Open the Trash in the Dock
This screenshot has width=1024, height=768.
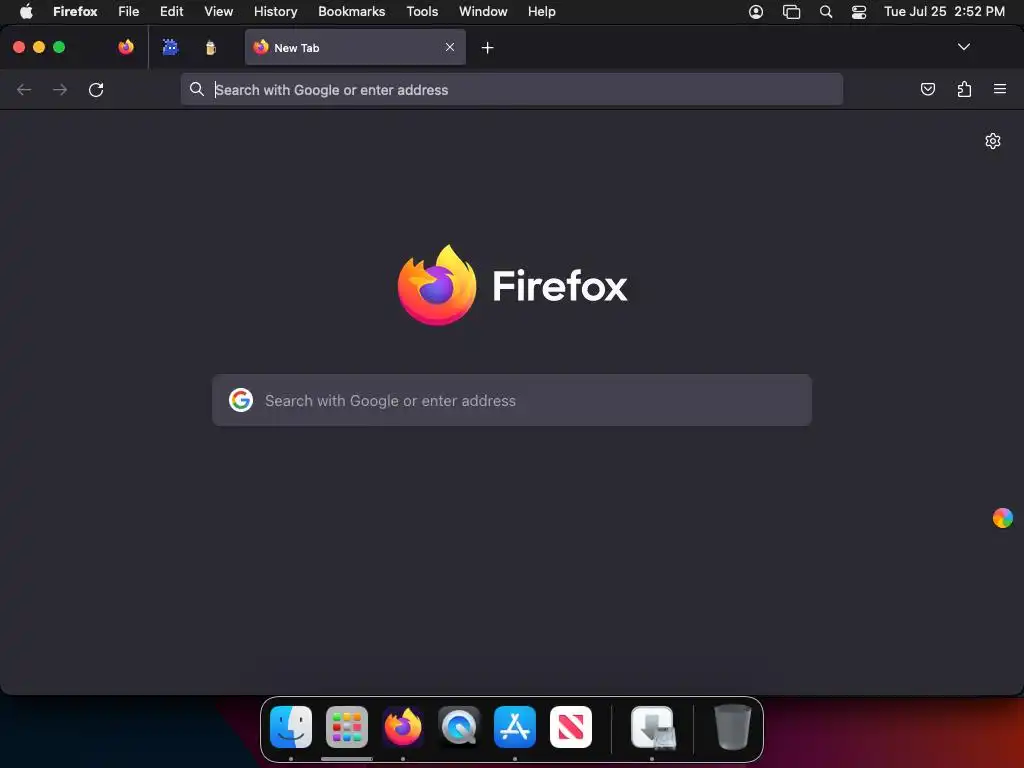coord(732,726)
